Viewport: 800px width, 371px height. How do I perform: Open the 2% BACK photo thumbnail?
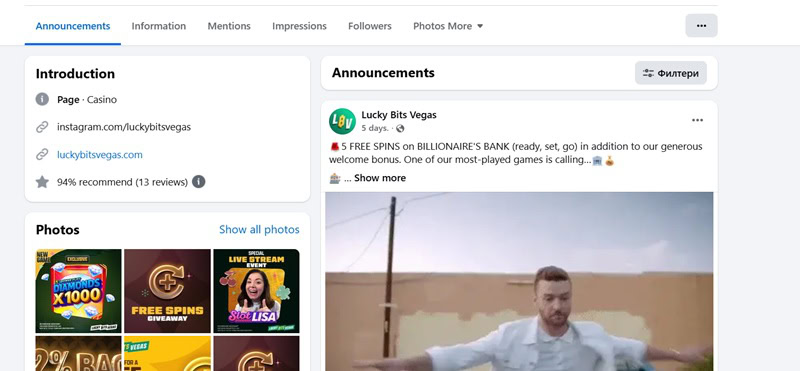pos(79,353)
